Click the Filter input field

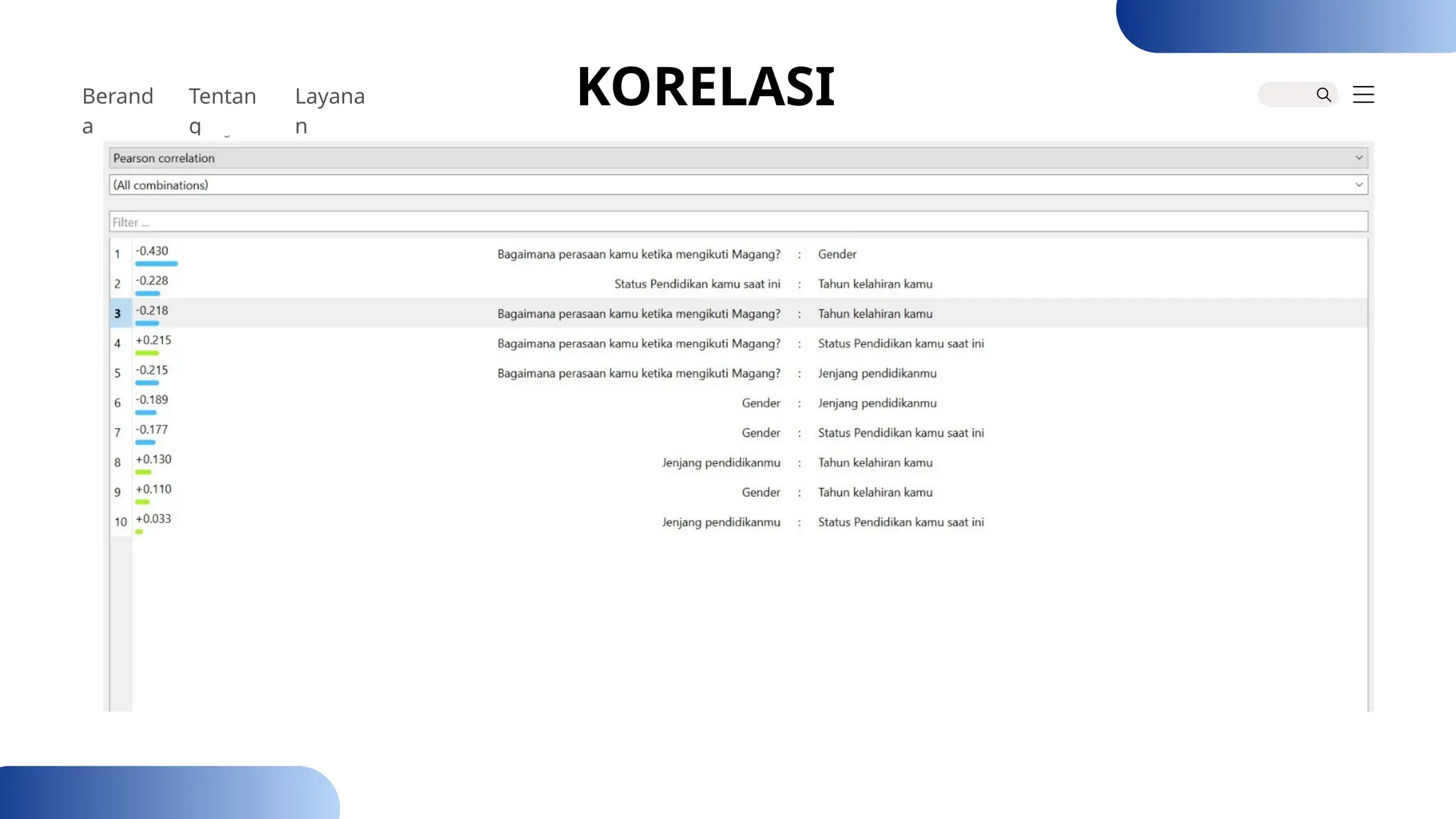click(737, 222)
